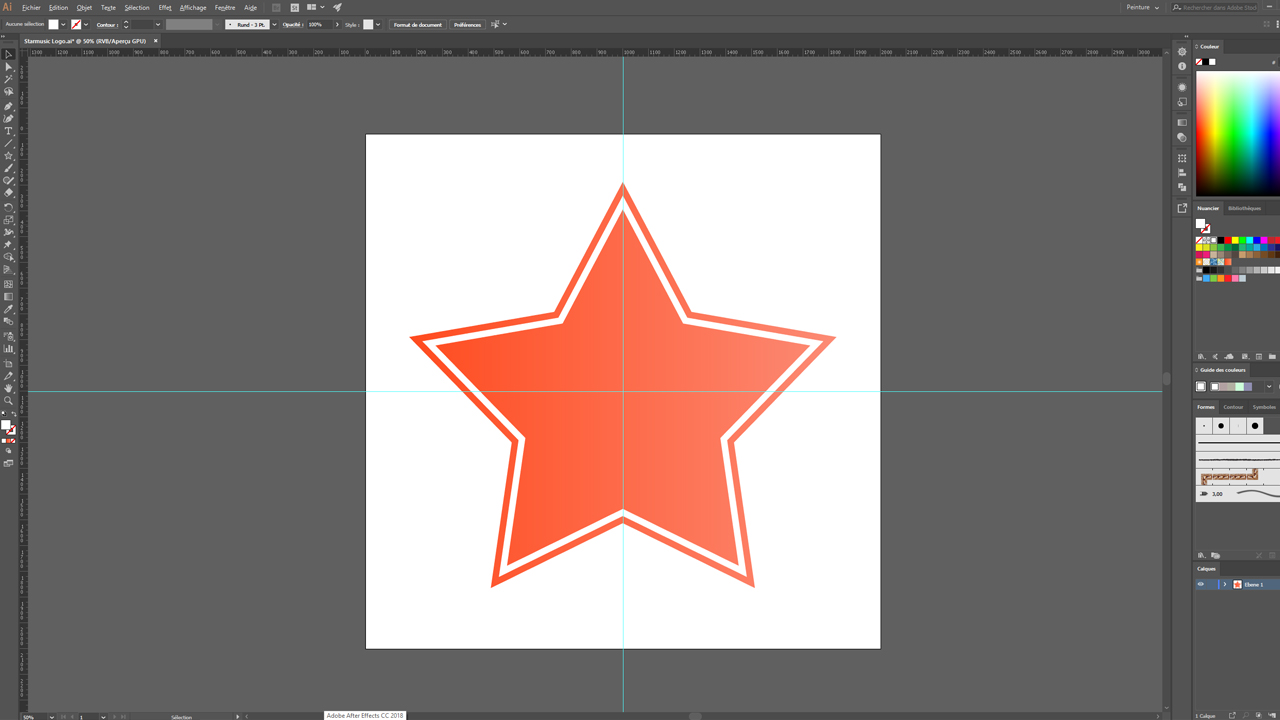Image resolution: width=1280 pixels, height=720 pixels.
Task: Select the Gradient tool
Action: click(x=9, y=297)
